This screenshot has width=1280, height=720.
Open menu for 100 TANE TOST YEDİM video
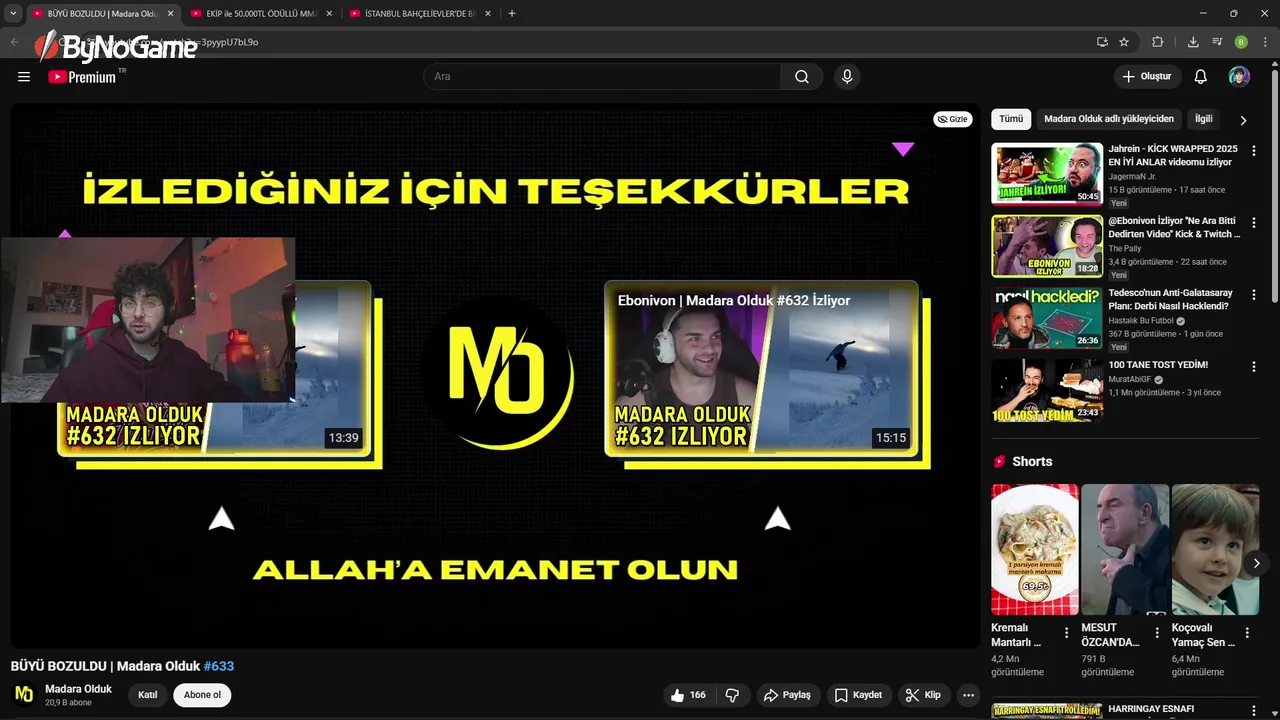click(x=1254, y=367)
